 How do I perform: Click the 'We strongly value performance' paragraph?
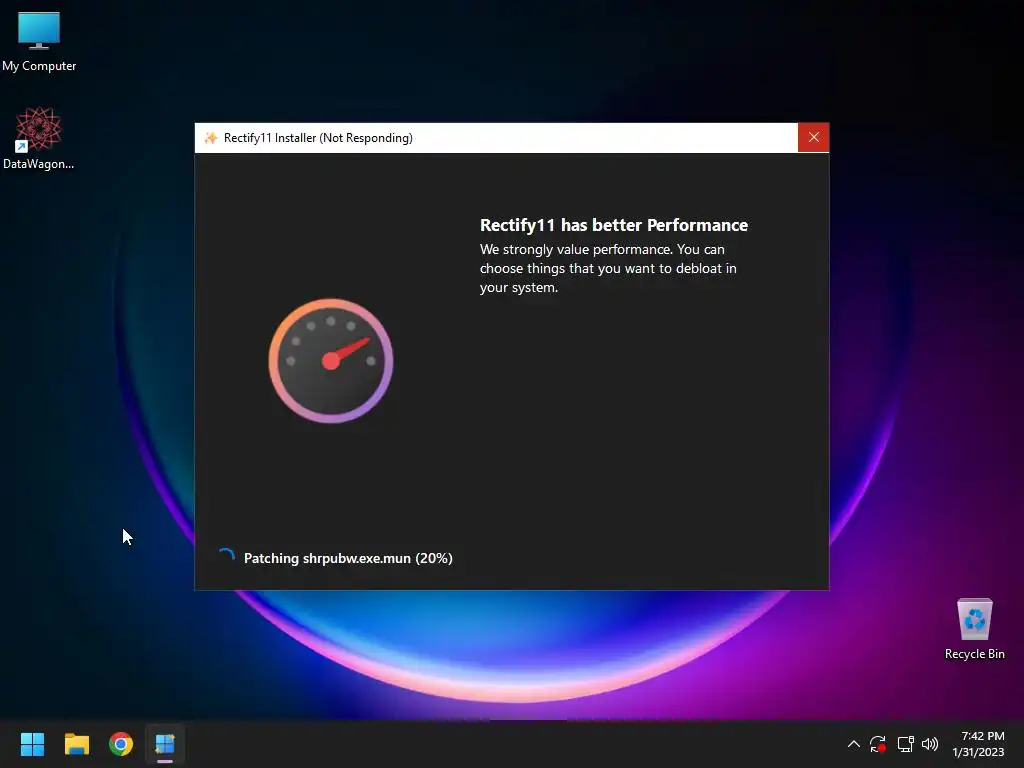[608, 268]
